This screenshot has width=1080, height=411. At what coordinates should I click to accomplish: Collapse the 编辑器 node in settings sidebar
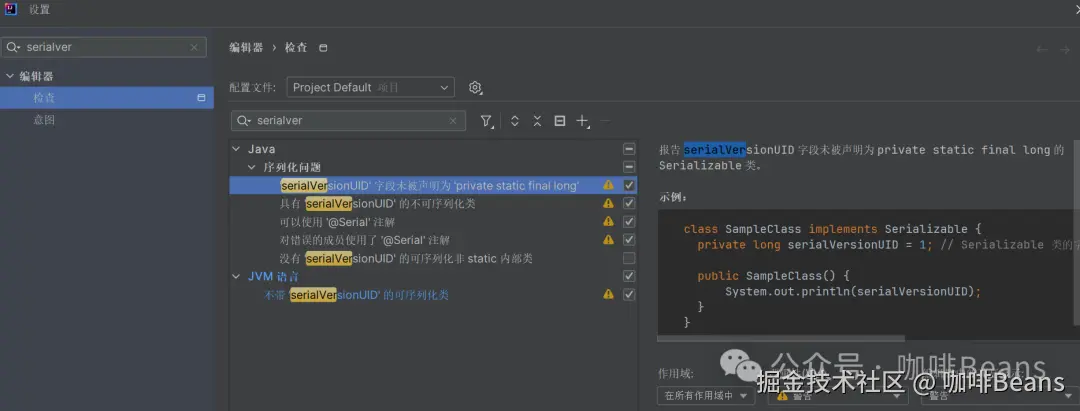click(10, 76)
